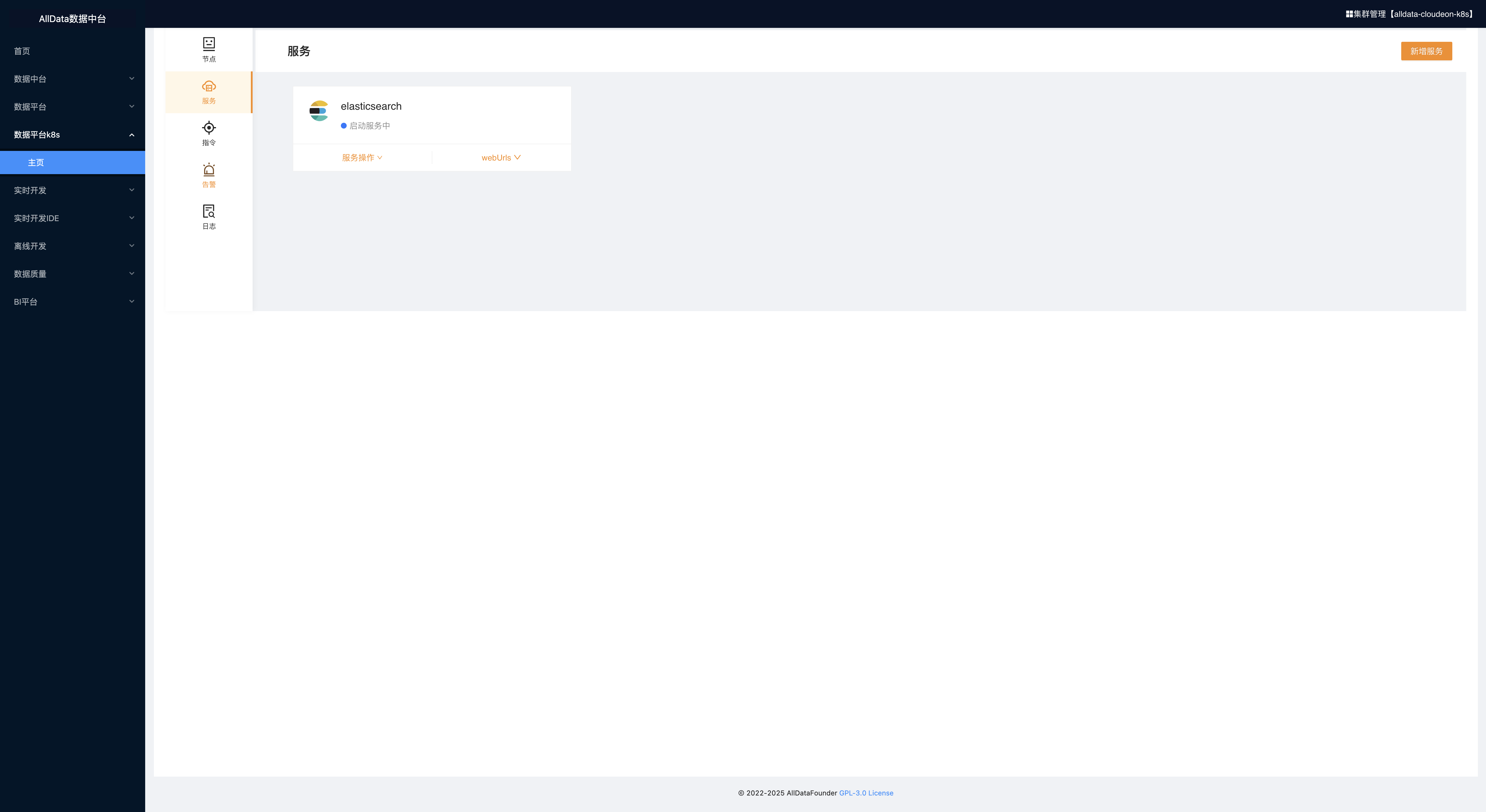This screenshot has width=1486, height=812.
Task: Open the BI平台 sidebar menu
Action: coord(73,302)
